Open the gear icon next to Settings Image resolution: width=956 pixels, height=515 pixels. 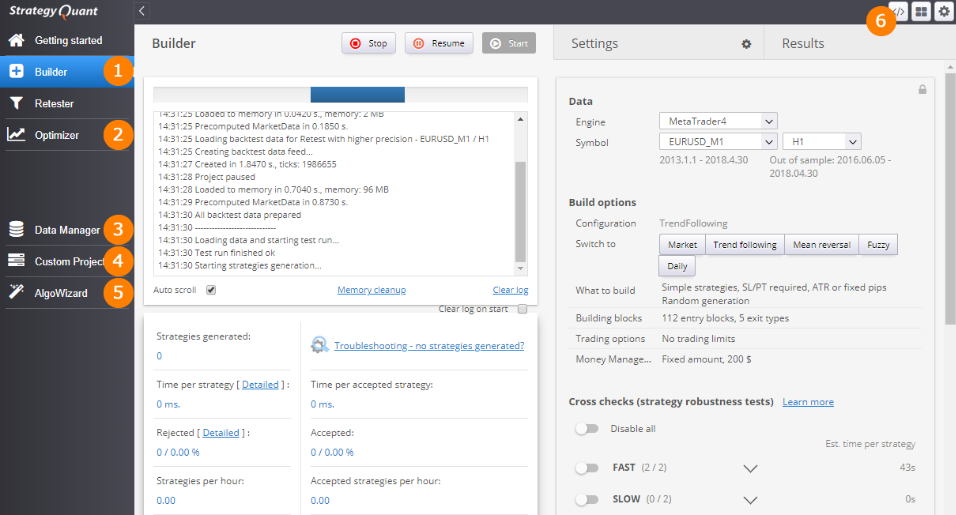[745, 44]
